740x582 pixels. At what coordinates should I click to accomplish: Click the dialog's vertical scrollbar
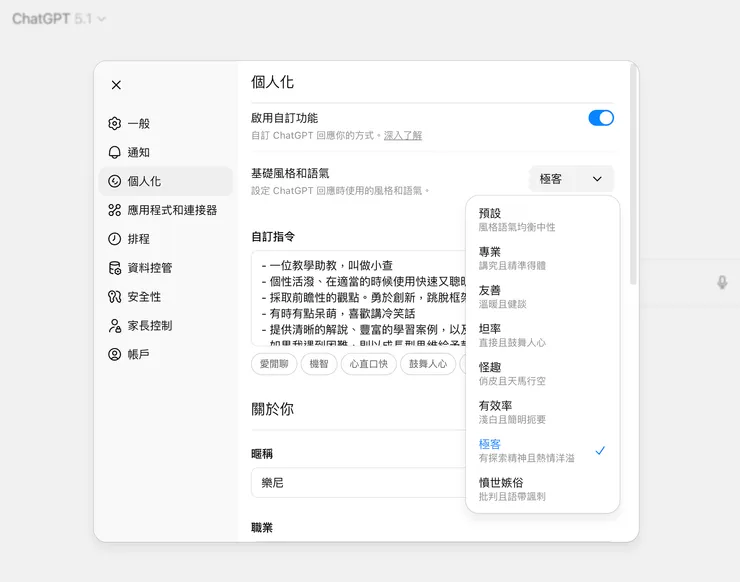pos(633,175)
